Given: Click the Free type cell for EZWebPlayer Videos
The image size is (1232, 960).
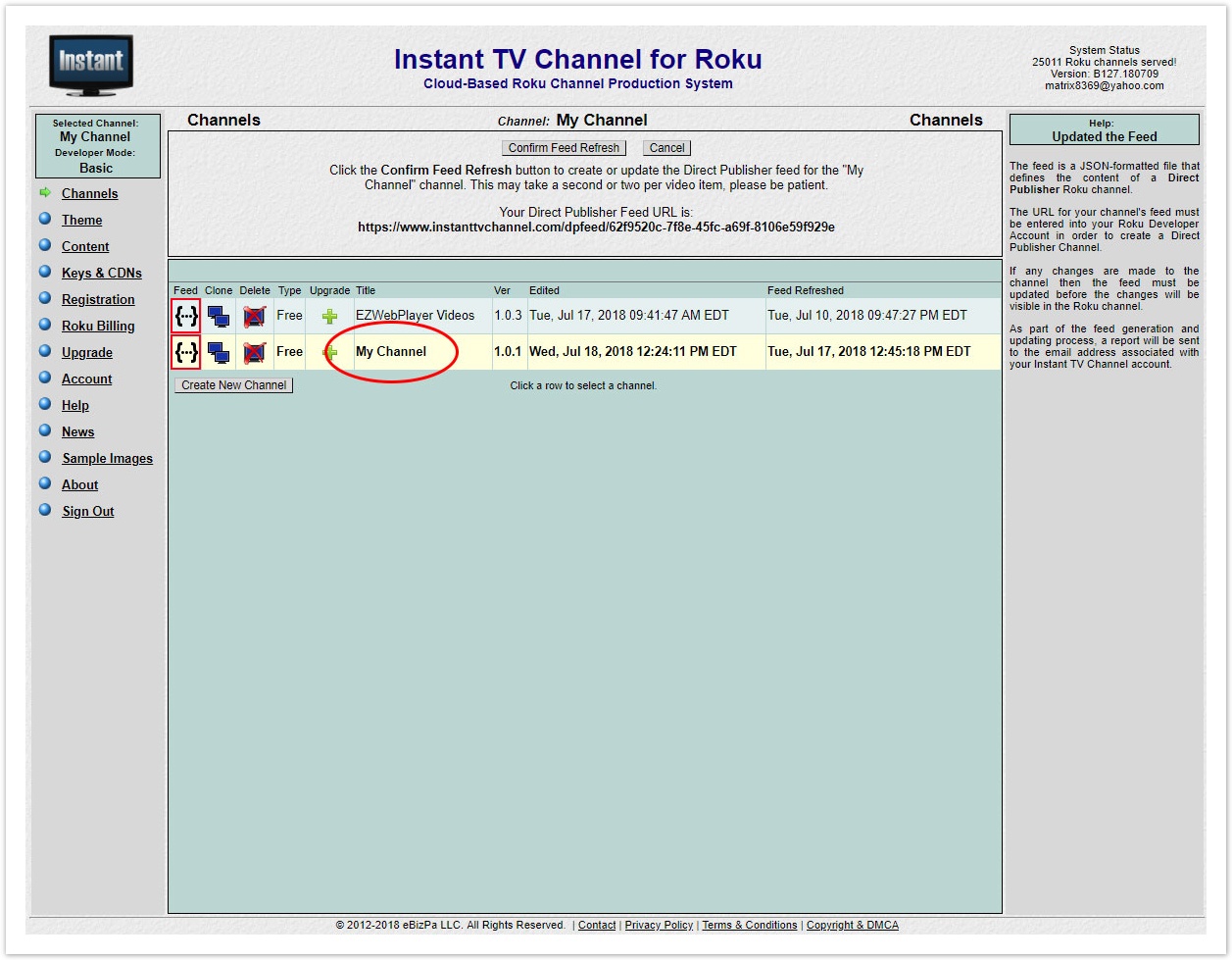Looking at the screenshot, I should point(289,316).
